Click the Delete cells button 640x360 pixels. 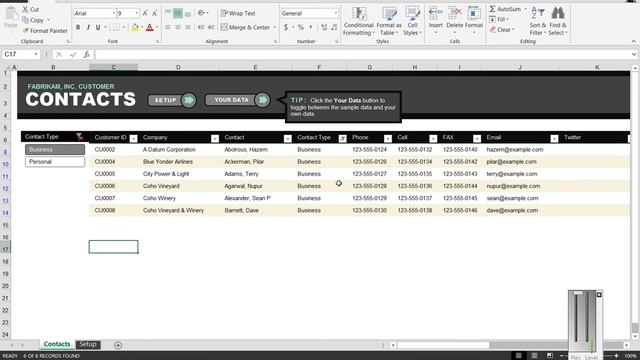454,20
